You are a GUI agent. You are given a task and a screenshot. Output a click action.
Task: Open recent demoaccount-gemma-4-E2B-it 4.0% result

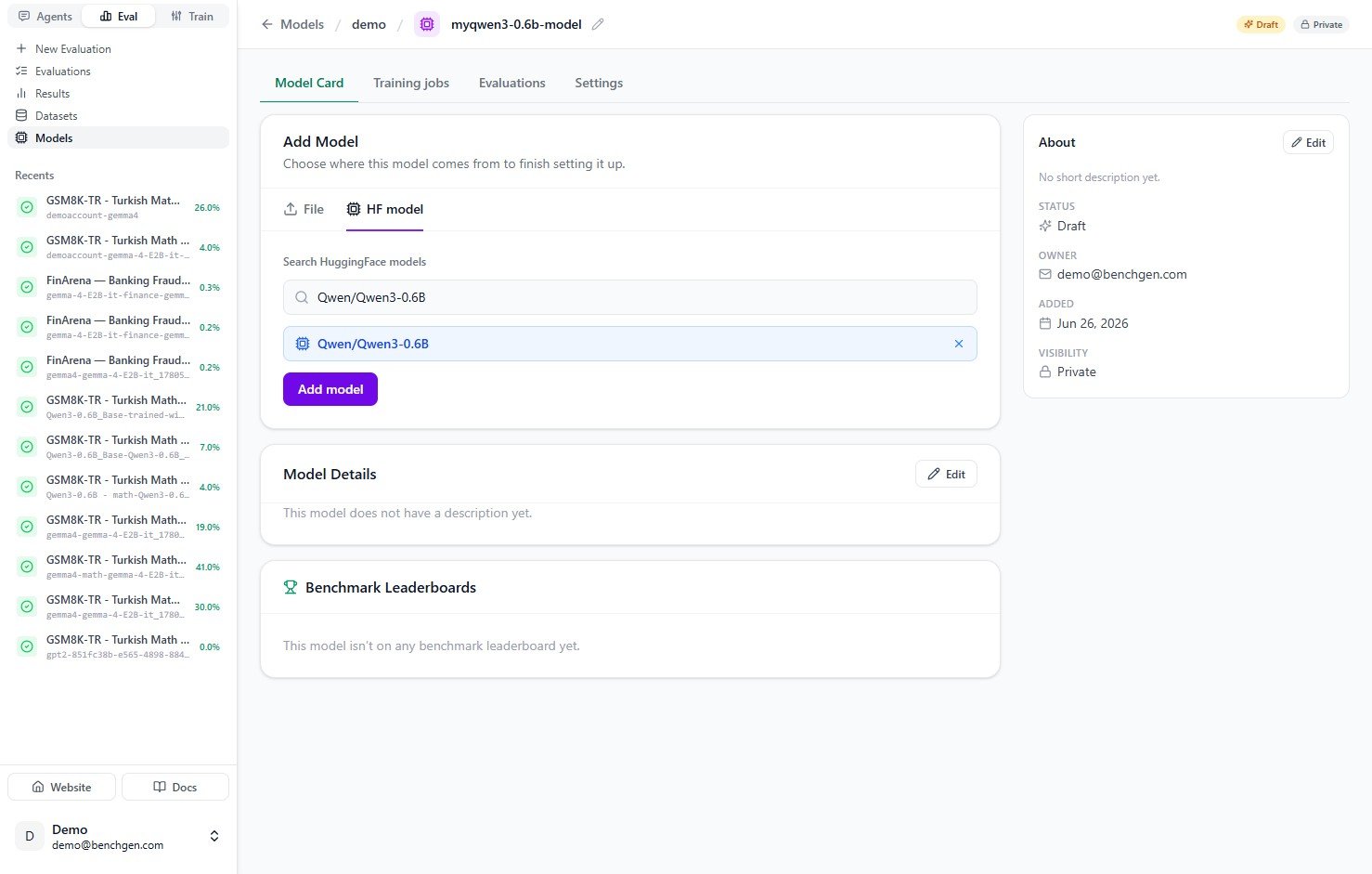click(118, 247)
